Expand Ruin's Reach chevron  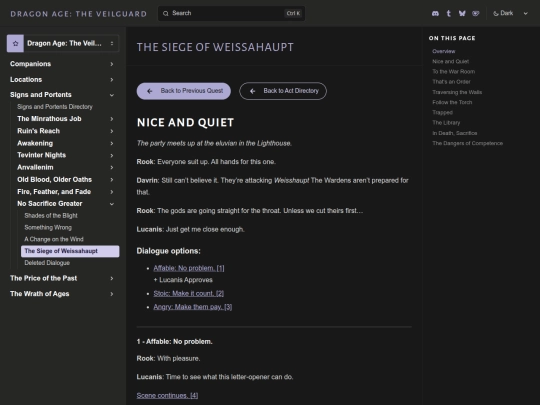[x=112, y=131]
